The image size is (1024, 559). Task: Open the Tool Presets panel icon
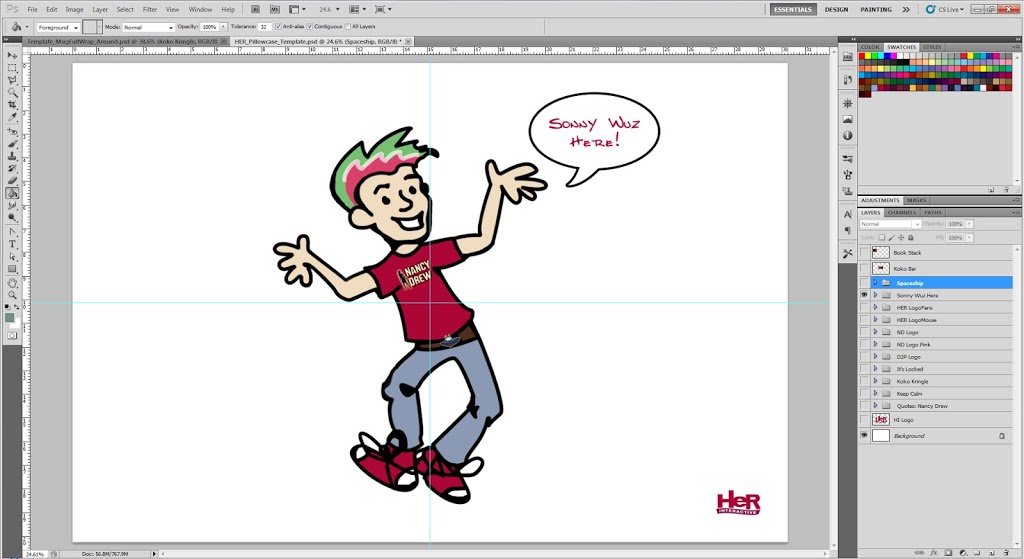[847, 253]
